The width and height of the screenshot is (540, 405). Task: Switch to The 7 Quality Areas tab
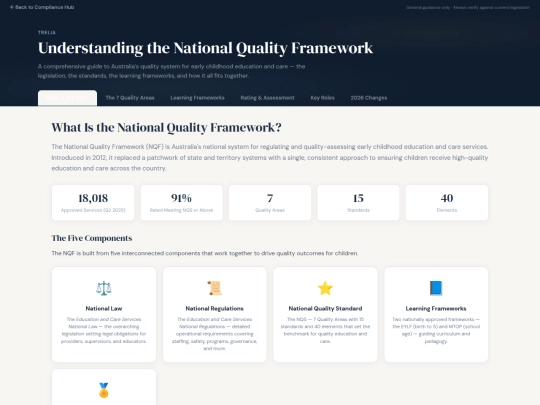pyautogui.click(x=130, y=98)
